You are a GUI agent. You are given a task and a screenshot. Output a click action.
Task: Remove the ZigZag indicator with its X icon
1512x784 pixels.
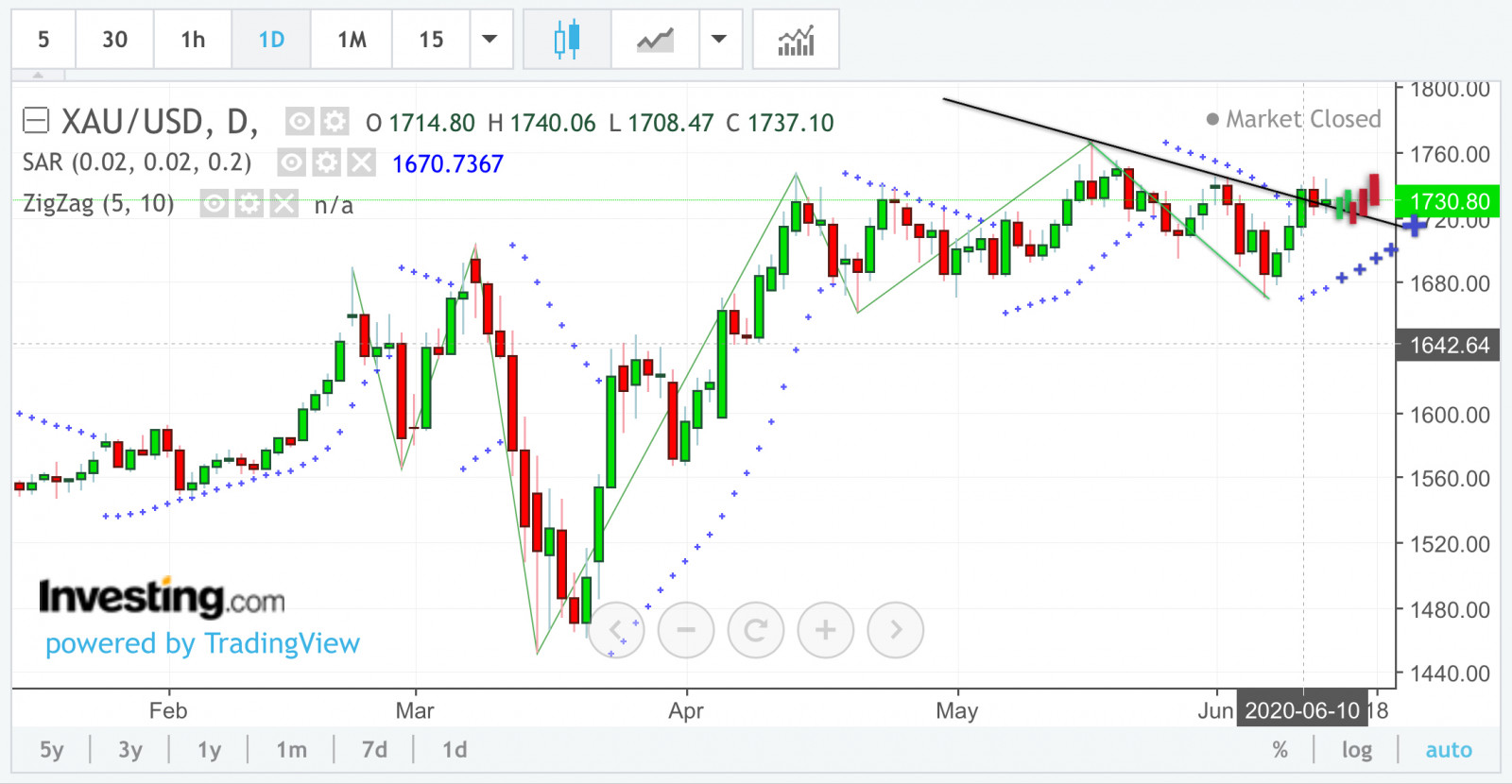284,204
